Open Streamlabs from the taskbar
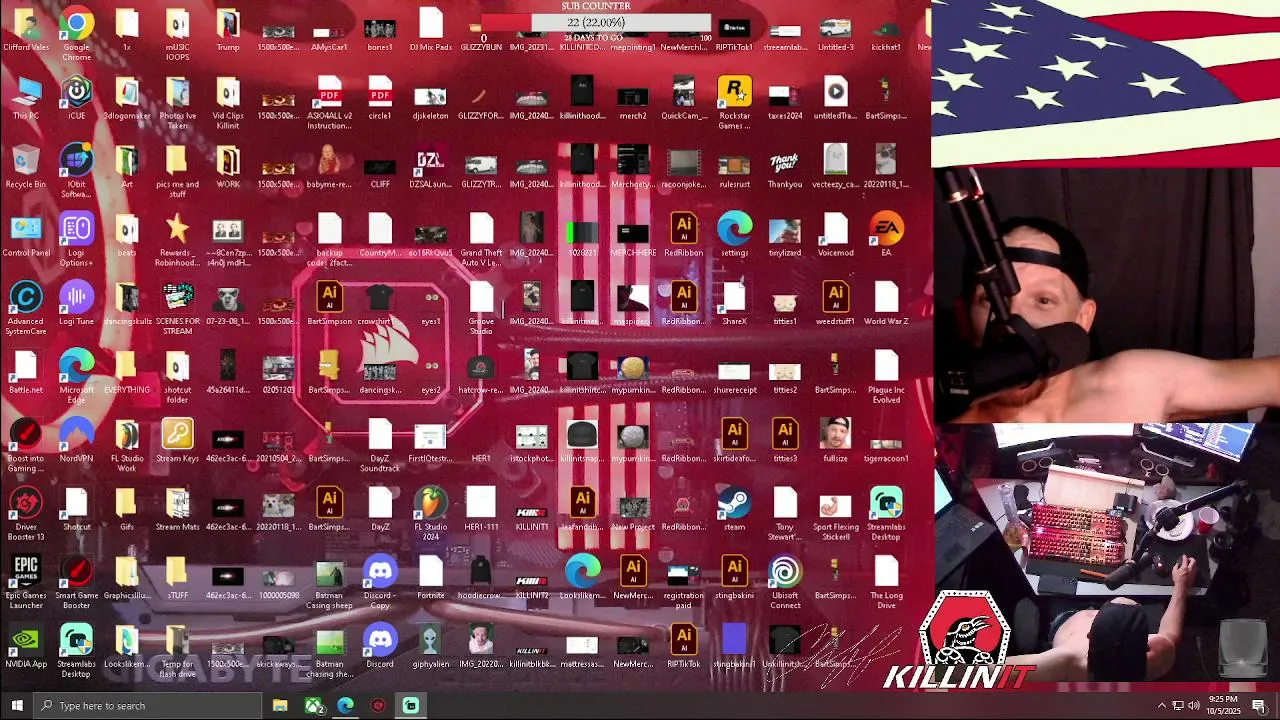The height and width of the screenshot is (720, 1280). click(411, 706)
